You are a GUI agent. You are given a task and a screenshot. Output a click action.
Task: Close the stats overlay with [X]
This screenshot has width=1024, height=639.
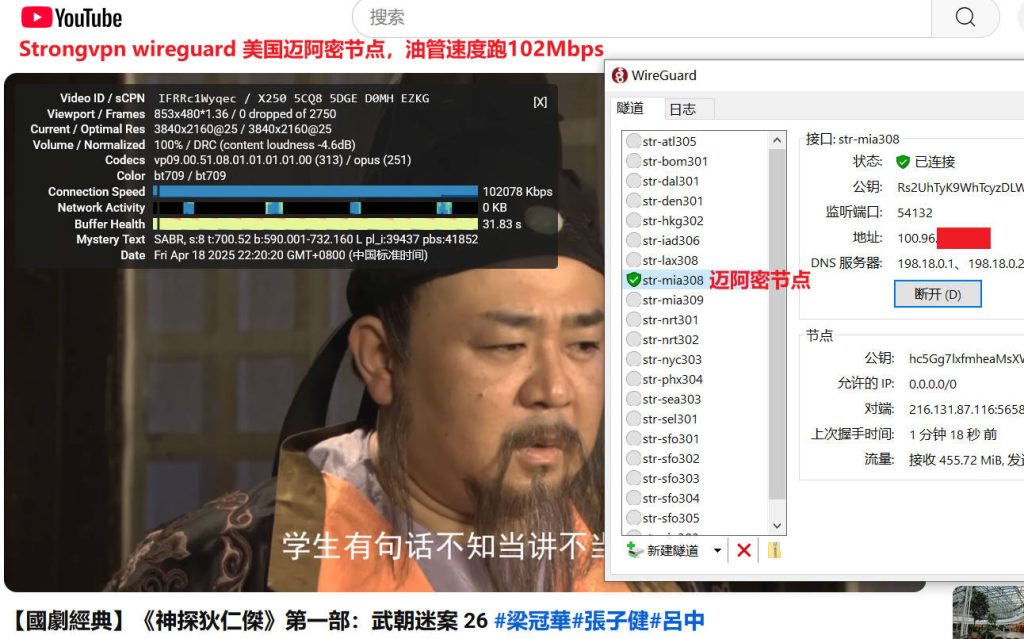(x=540, y=102)
